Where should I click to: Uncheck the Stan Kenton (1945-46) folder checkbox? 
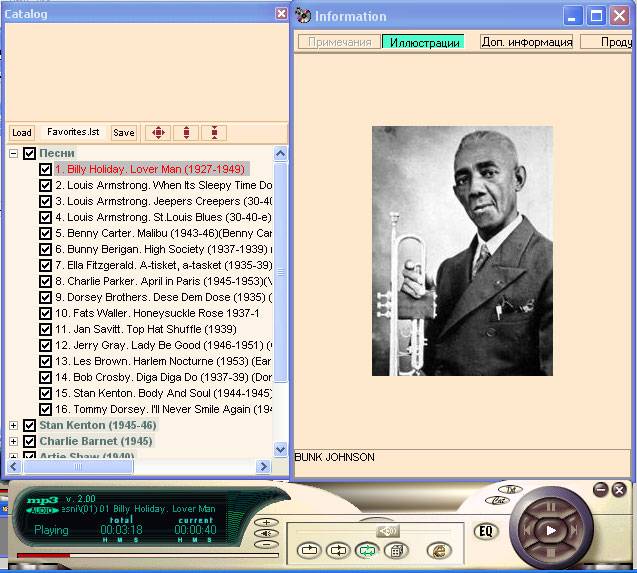29,425
